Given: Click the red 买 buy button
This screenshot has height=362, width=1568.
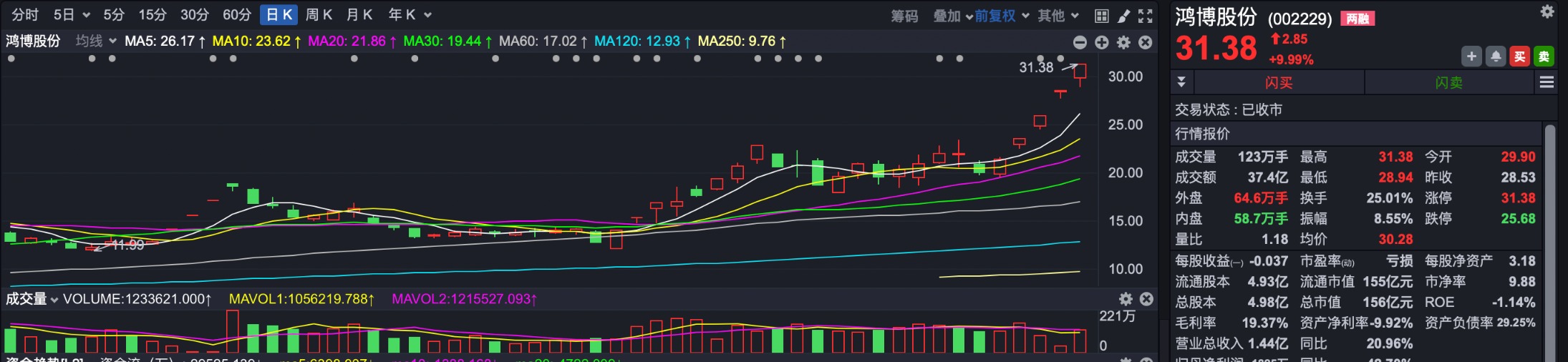Looking at the screenshot, I should pos(1519,57).
